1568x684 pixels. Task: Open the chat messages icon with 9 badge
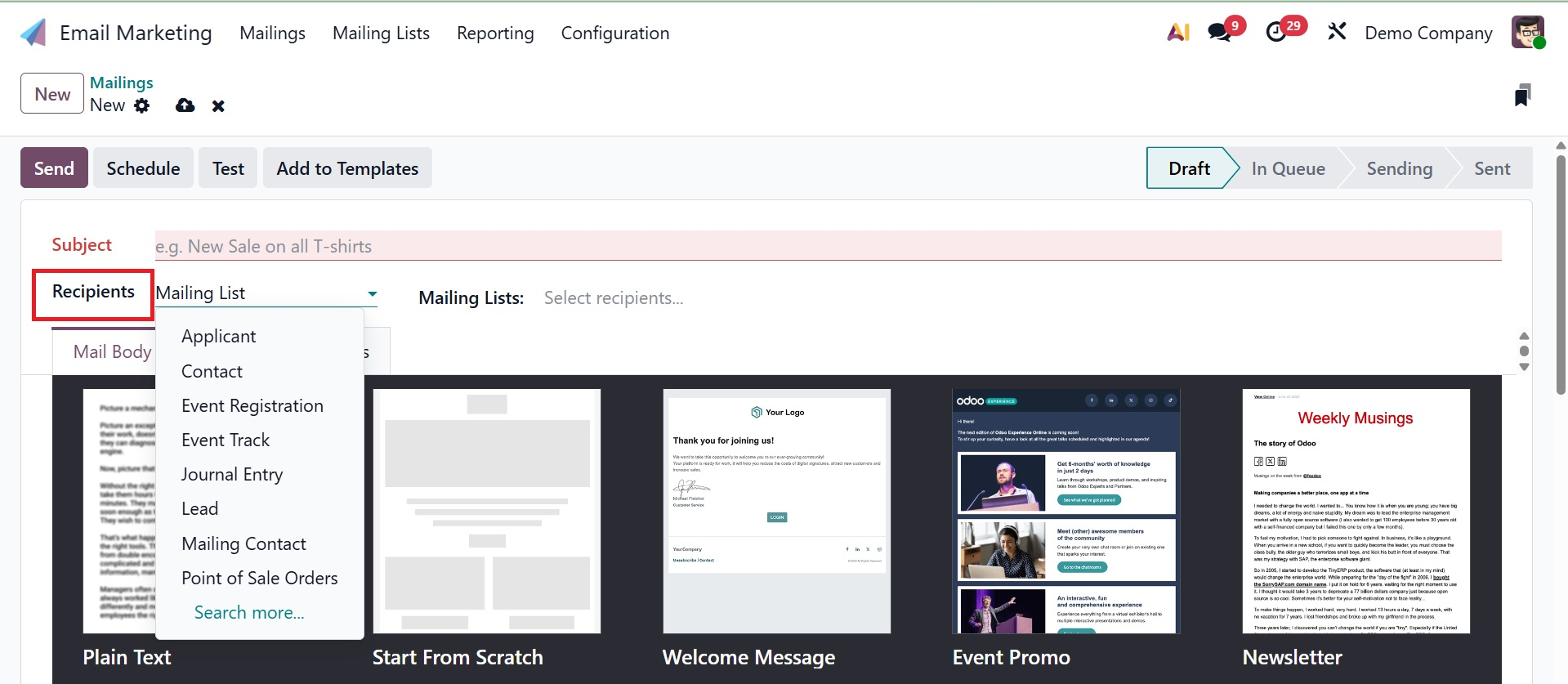point(1220,33)
